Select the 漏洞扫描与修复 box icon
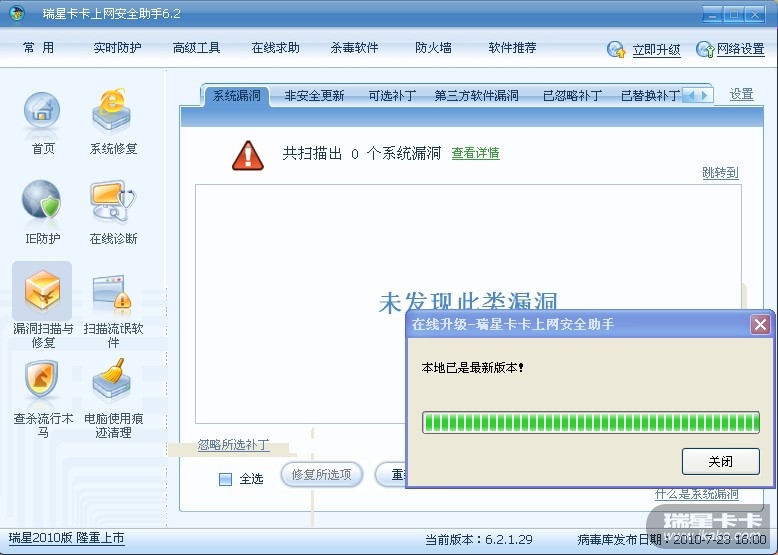 [x=42, y=292]
